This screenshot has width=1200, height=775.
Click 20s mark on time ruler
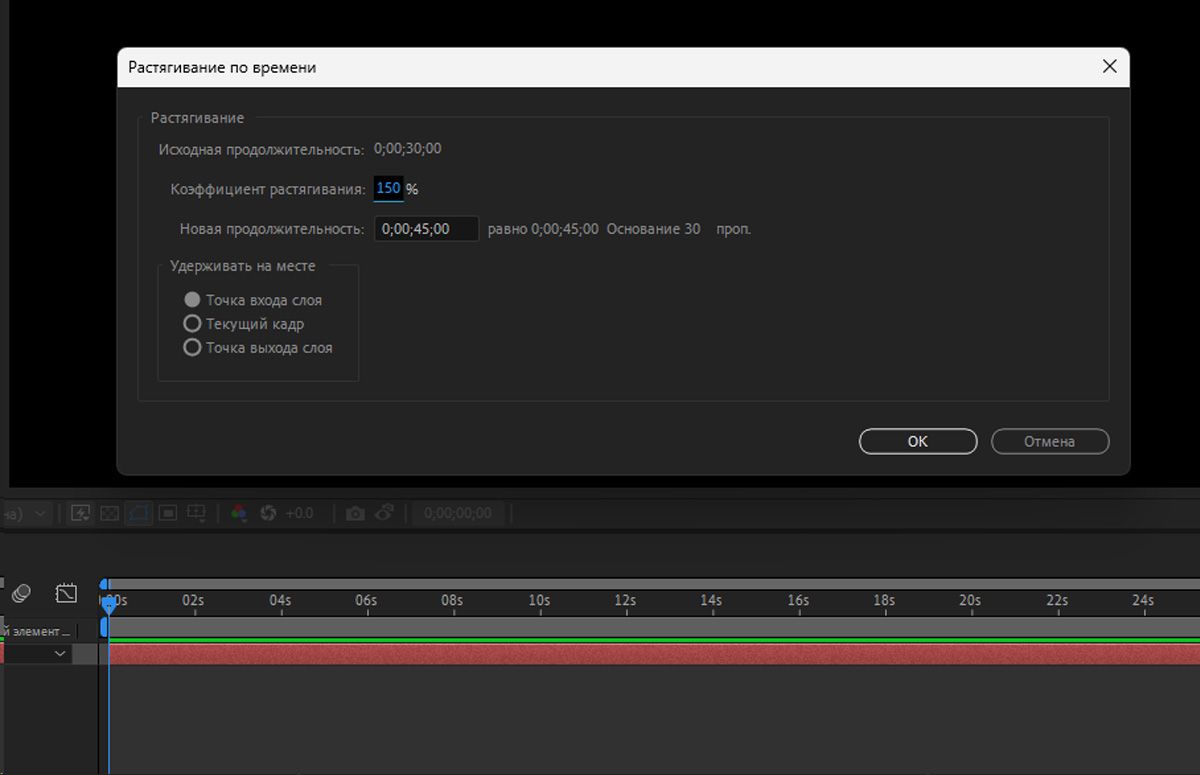tap(970, 600)
